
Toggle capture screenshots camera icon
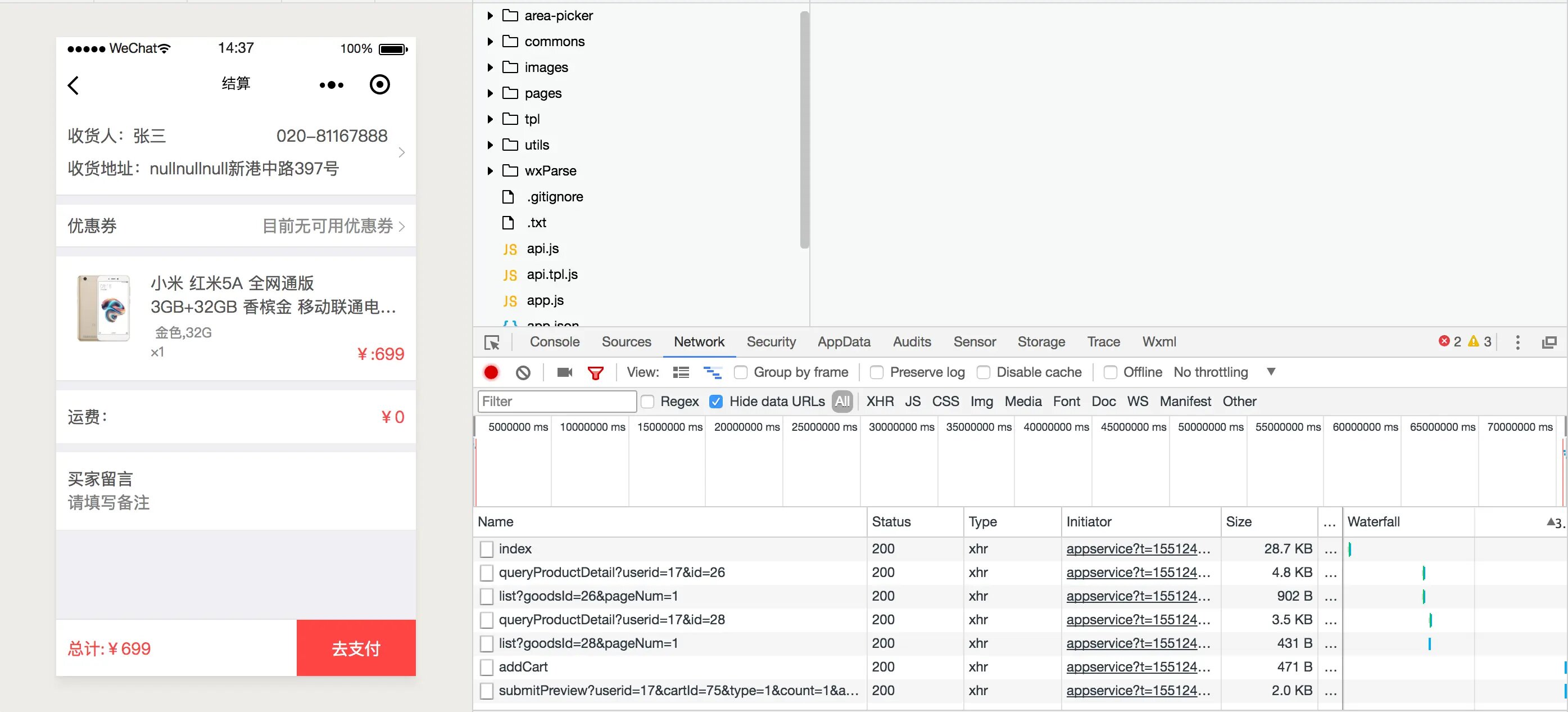(564, 372)
